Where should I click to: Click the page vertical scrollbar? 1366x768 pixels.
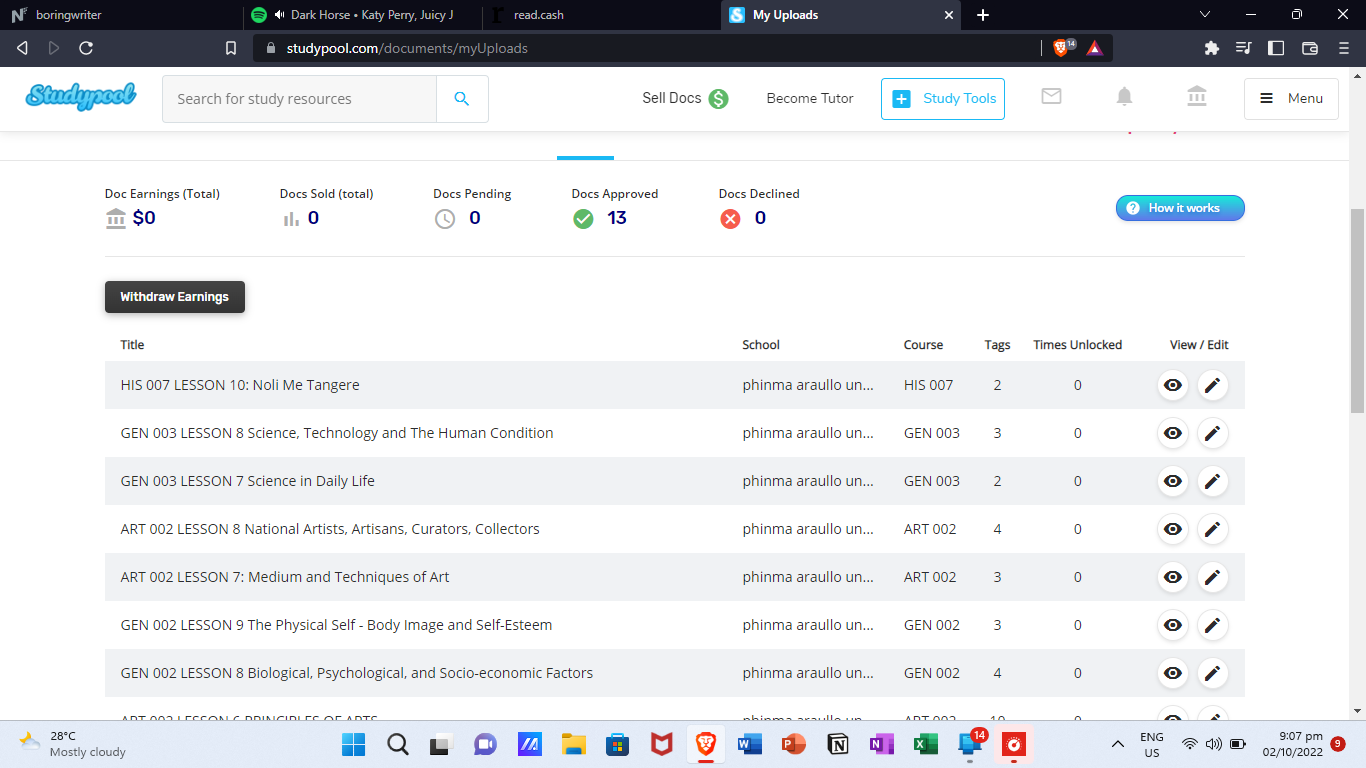click(1357, 311)
